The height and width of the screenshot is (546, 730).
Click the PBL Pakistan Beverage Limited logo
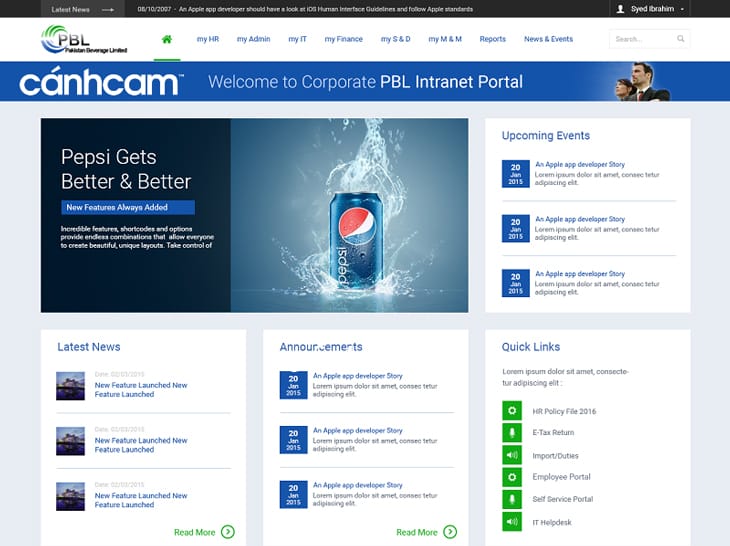tap(84, 39)
